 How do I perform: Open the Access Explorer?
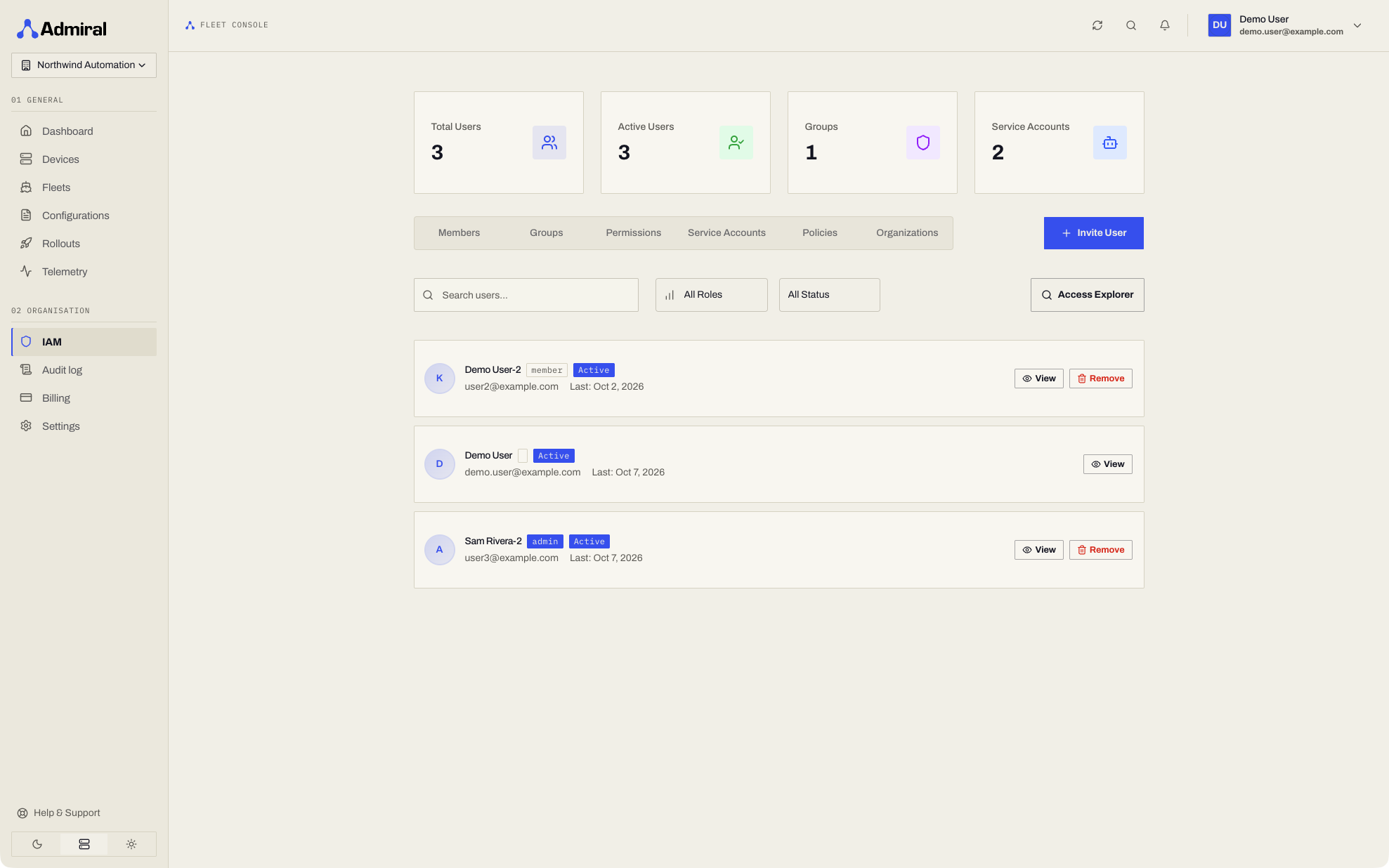coord(1087,295)
